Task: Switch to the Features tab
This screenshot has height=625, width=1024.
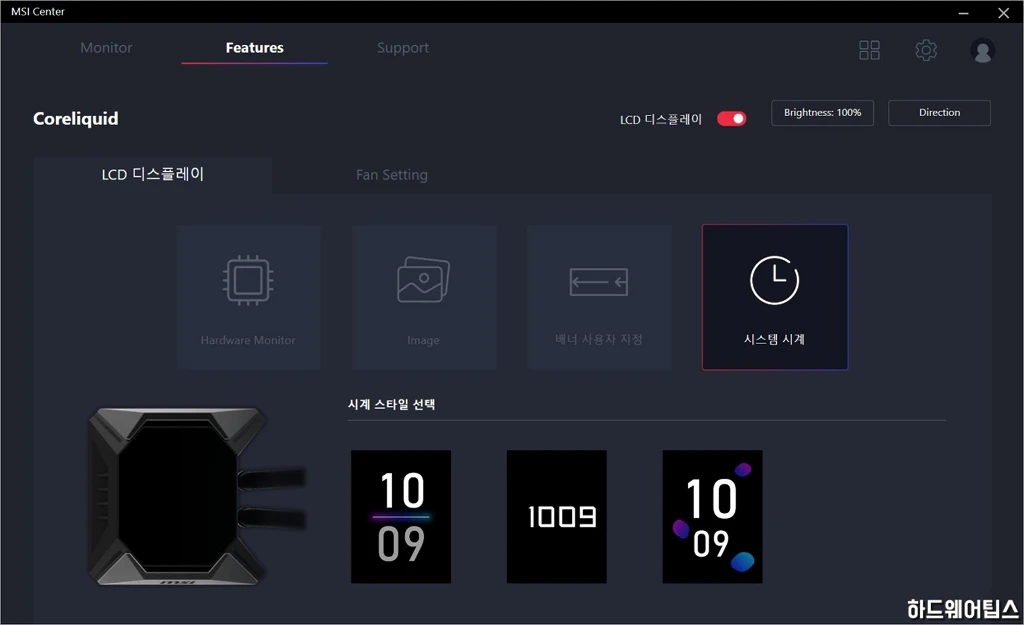Action: [x=255, y=48]
